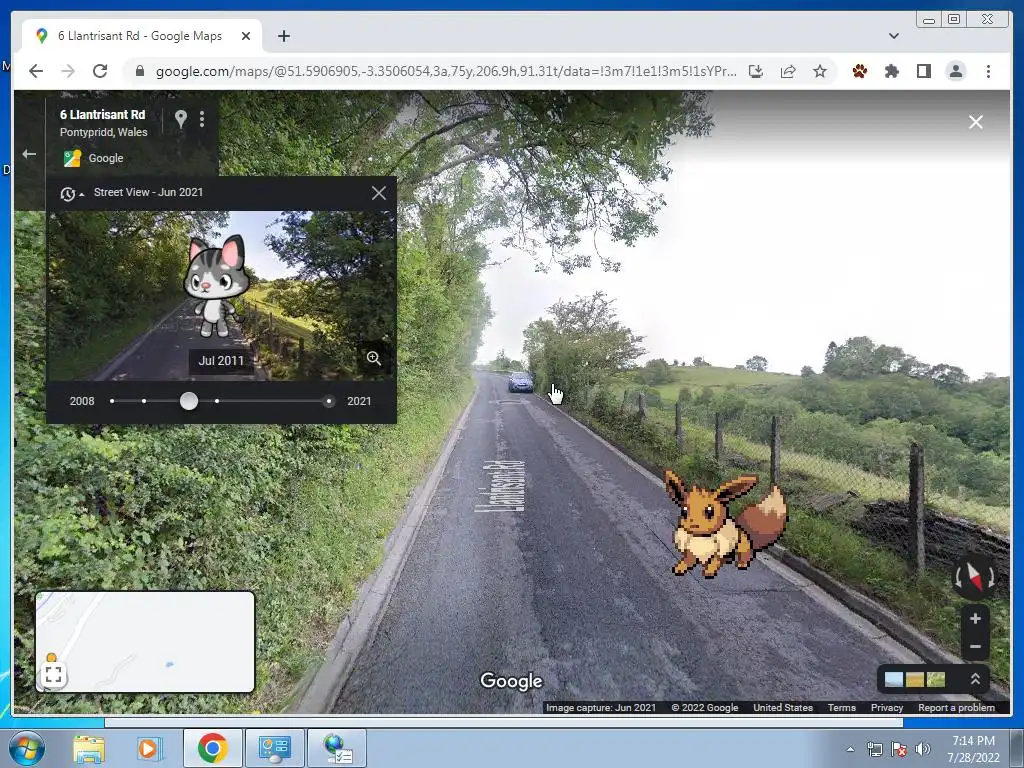The image size is (1024, 768).
Task: Open the Jul 2011 preview thumbnail
Action: (221, 295)
